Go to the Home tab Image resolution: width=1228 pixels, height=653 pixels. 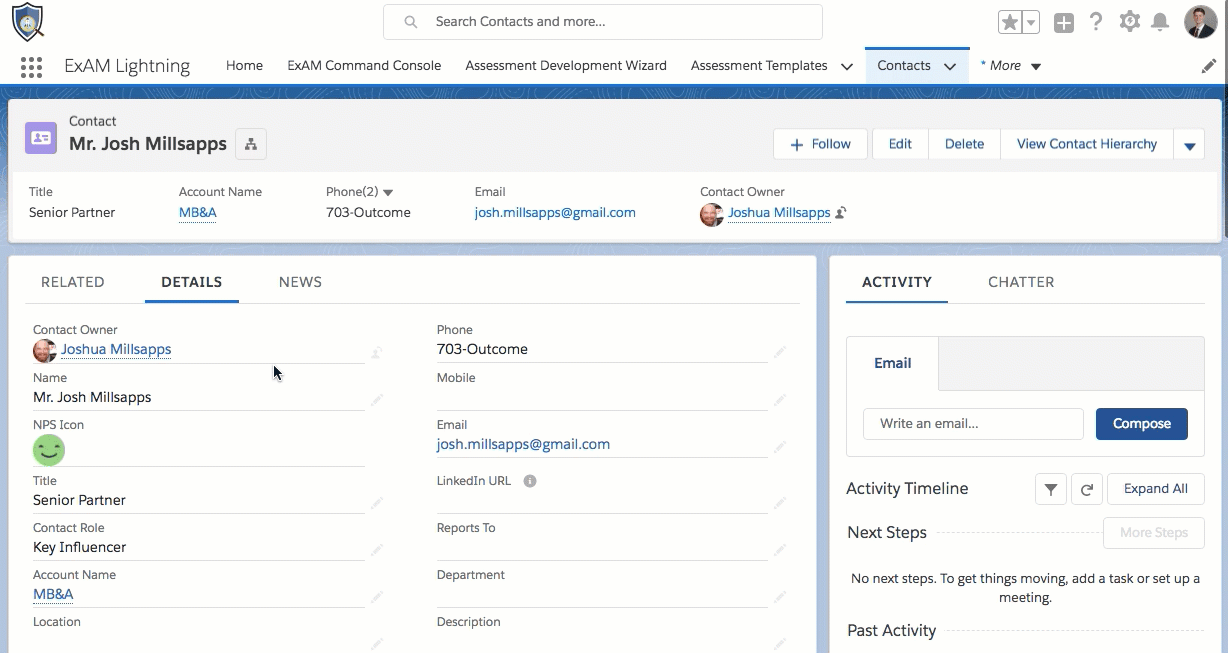[244, 66]
